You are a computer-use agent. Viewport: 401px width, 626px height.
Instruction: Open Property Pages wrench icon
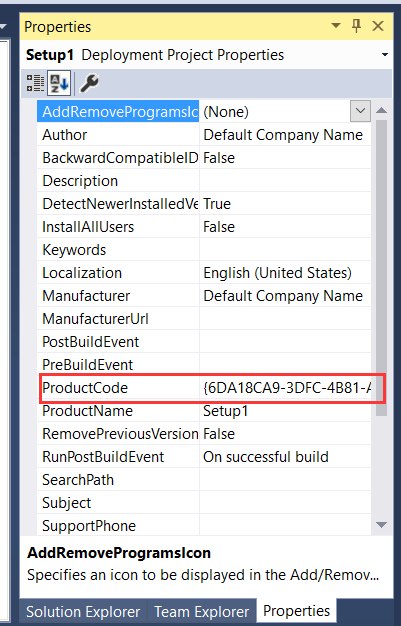[89, 83]
